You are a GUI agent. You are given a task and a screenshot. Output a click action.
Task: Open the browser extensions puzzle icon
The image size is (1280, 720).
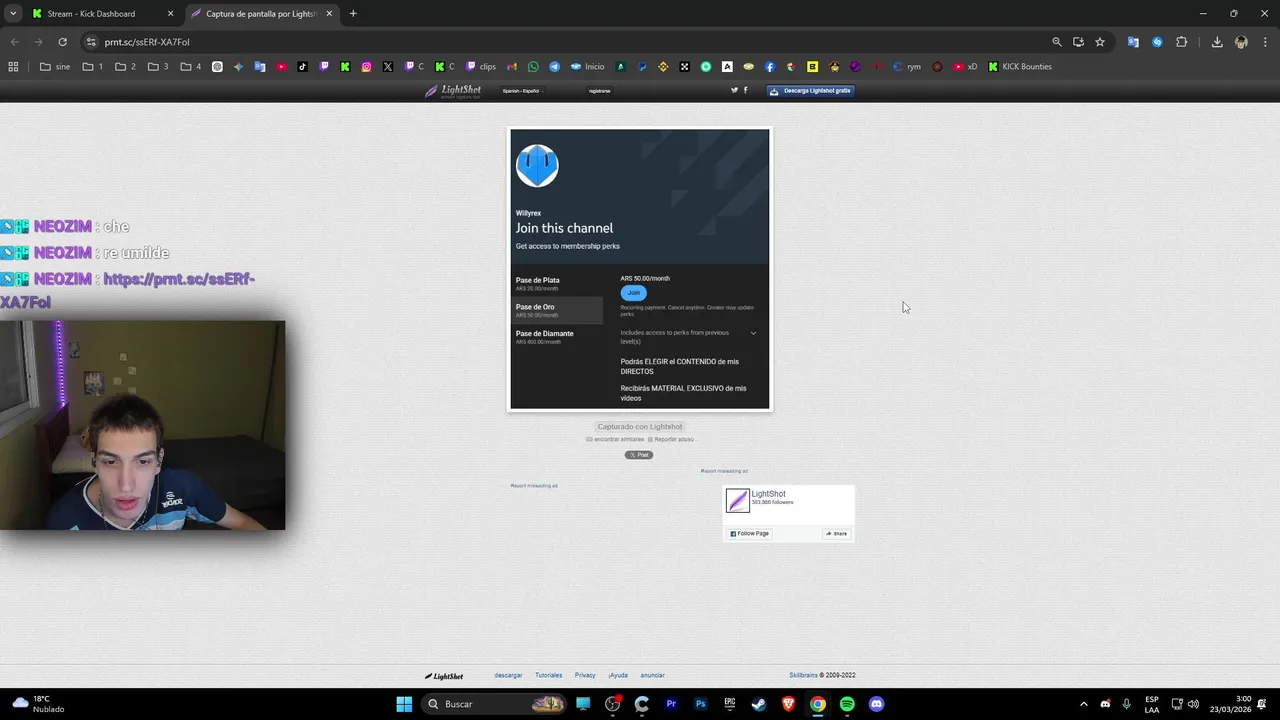coord(1181,42)
